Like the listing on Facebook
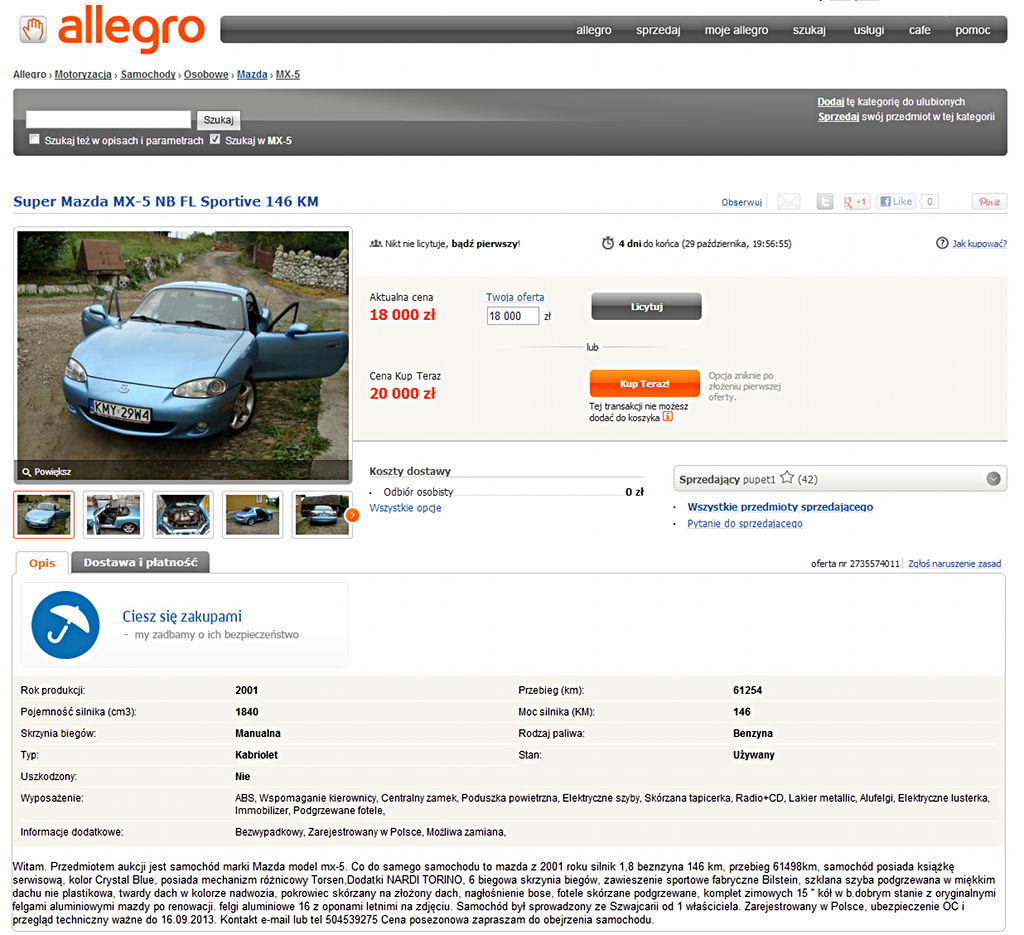 point(896,201)
